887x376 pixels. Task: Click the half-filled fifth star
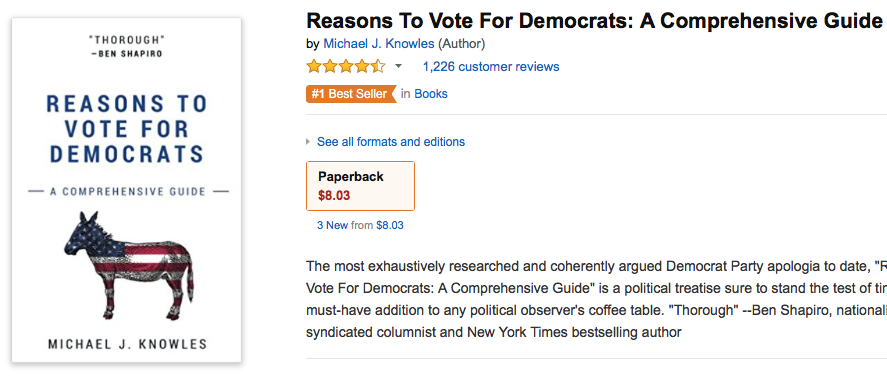pos(378,67)
